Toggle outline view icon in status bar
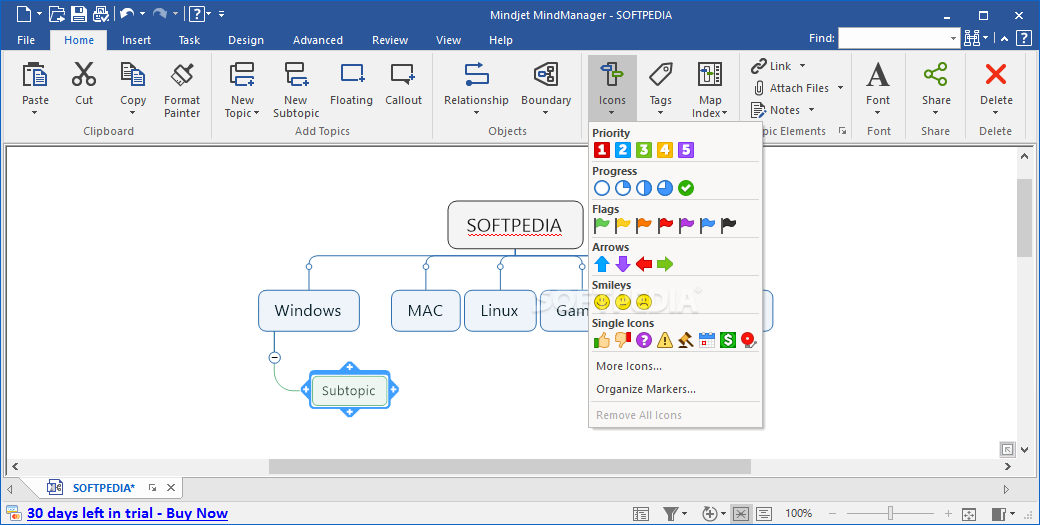The width and height of the screenshot is (1040, 525). [764, 513]
